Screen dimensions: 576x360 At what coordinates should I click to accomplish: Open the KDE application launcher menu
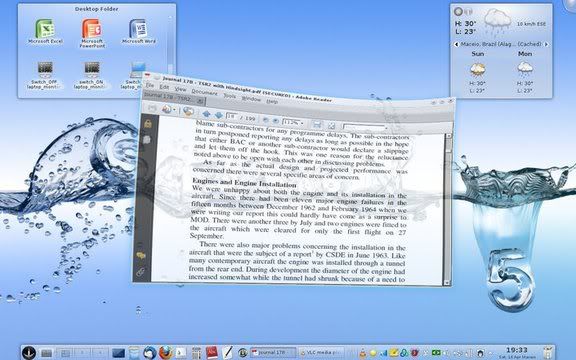(29, 353)
